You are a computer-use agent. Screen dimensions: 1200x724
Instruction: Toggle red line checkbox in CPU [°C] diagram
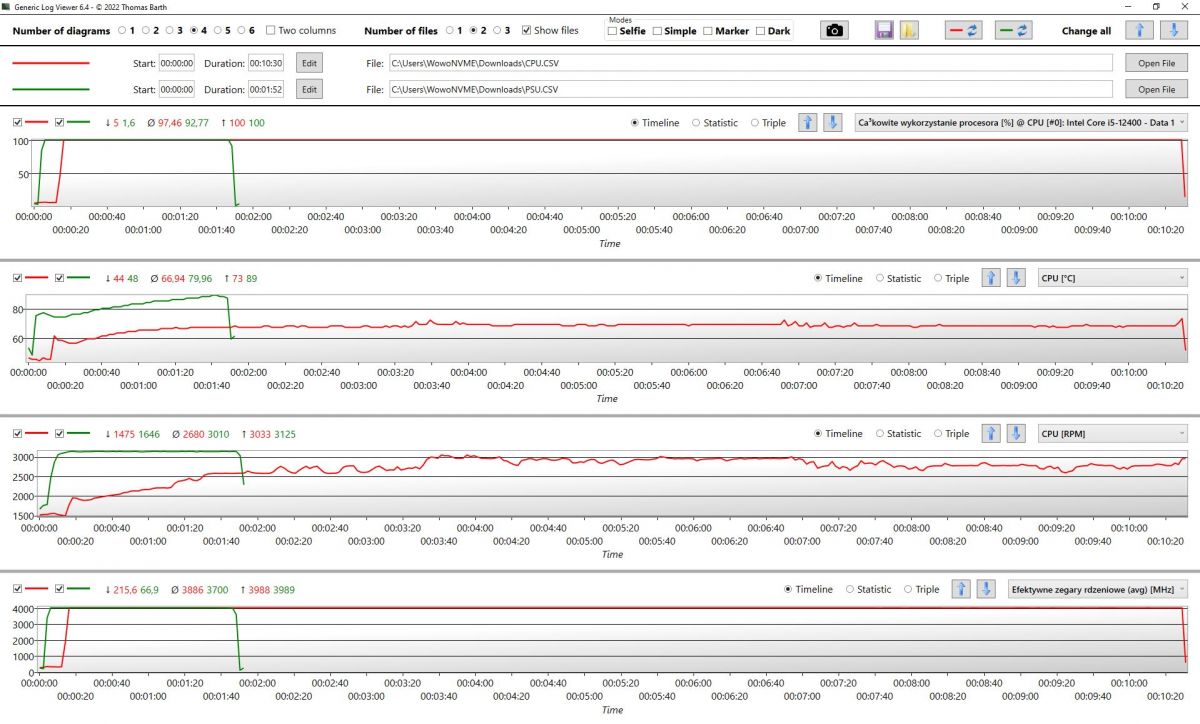click(x=17, y=278)
